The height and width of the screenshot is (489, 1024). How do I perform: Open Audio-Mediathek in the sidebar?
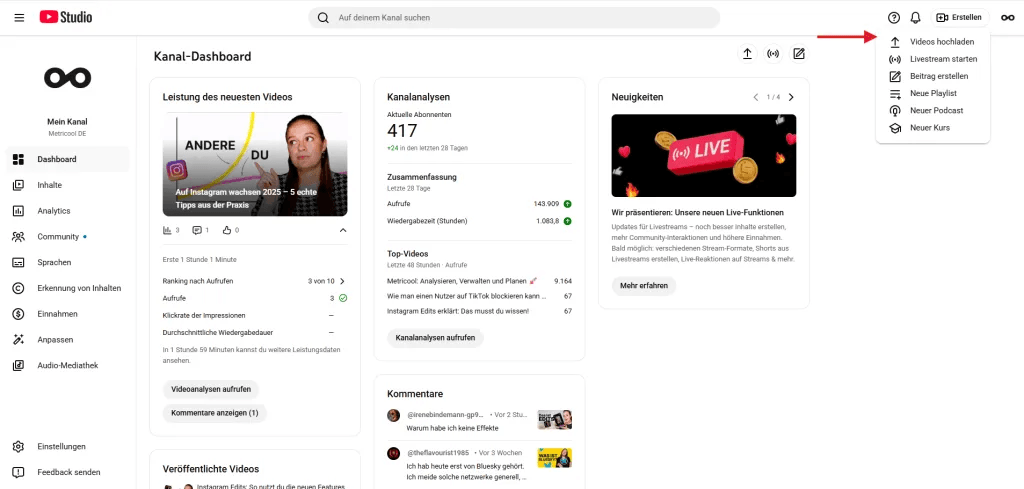[68, 366]
